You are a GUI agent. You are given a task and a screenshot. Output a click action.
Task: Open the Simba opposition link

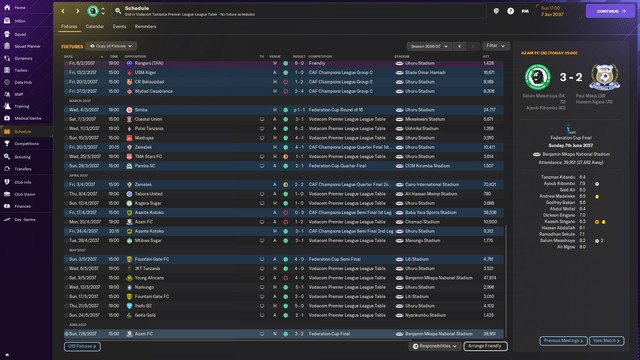(x=141, y=110)
